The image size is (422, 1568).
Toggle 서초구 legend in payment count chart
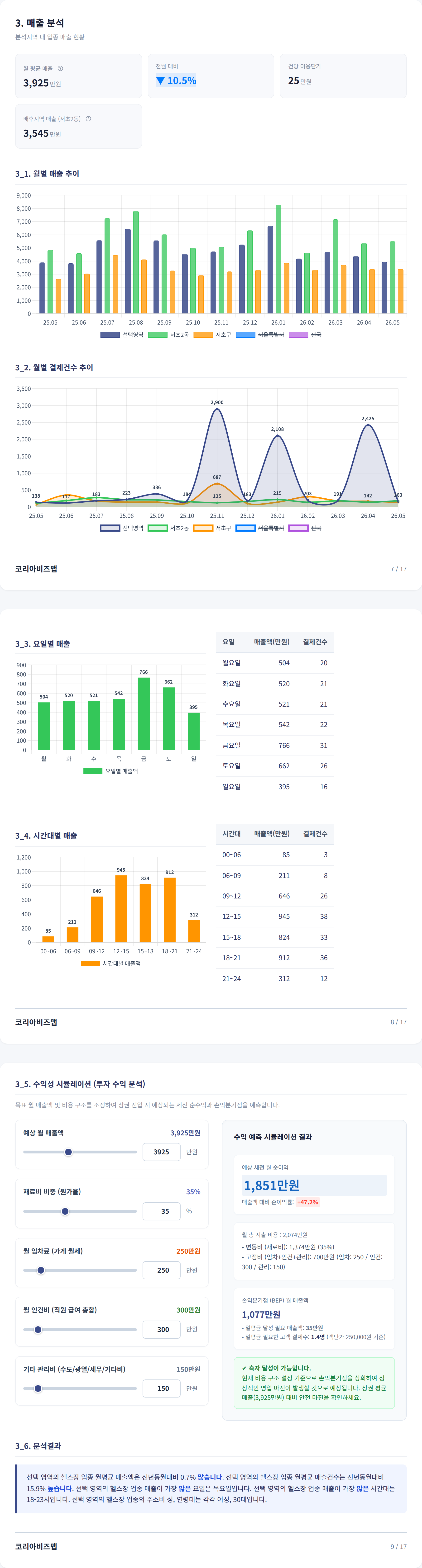coord(212,528)
